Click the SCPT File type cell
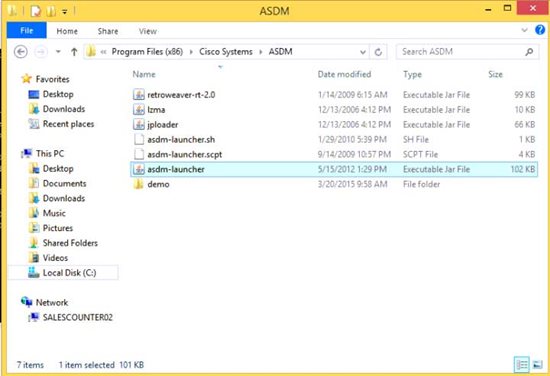550x376 pixels. point(420,154)
